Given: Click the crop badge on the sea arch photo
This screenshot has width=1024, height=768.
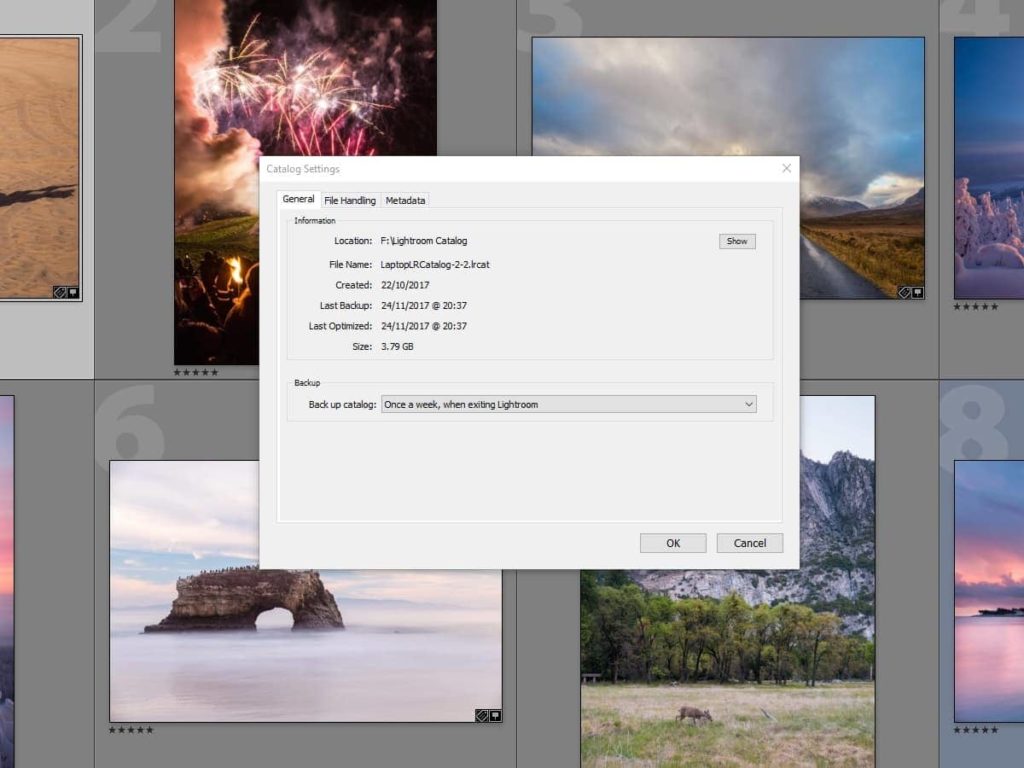Looking at the screenshot, I should (495, 715).
